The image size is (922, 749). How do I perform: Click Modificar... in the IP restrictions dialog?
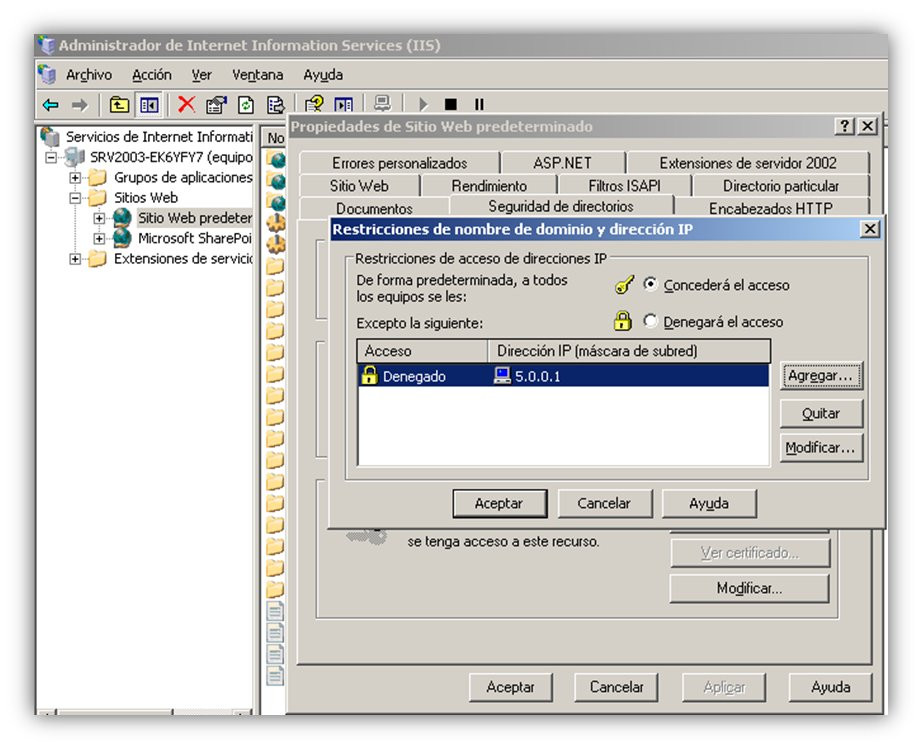point(821,447)
